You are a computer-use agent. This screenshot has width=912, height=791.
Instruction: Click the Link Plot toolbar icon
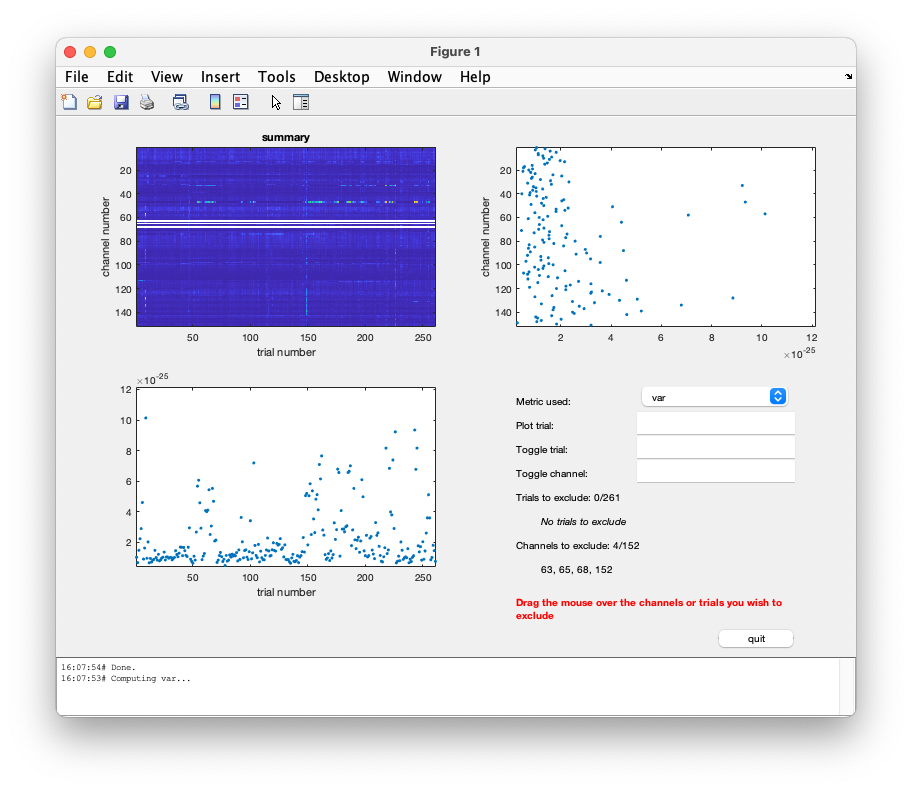[181, 102]
